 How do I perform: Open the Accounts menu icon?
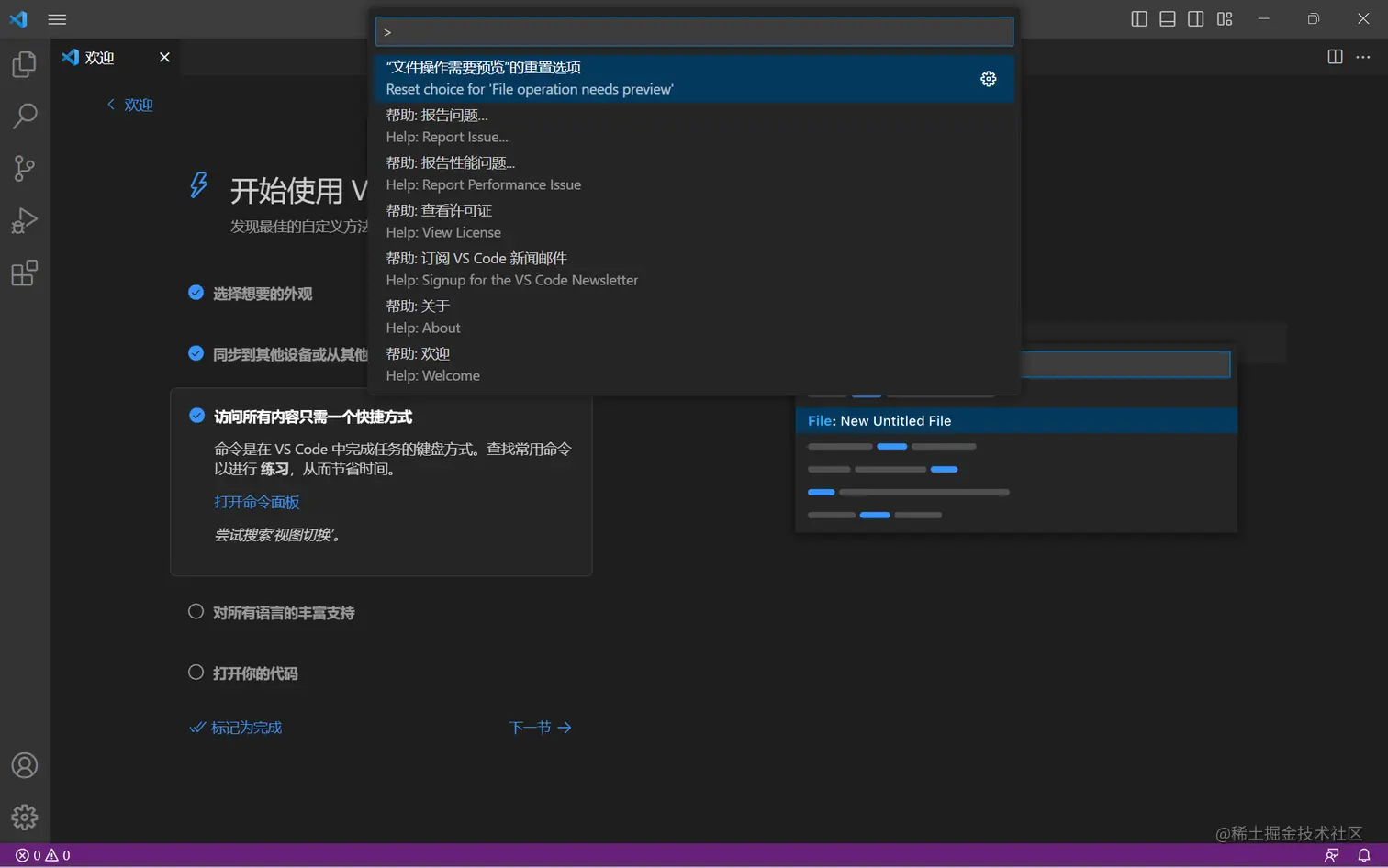[x=25, y=765]
